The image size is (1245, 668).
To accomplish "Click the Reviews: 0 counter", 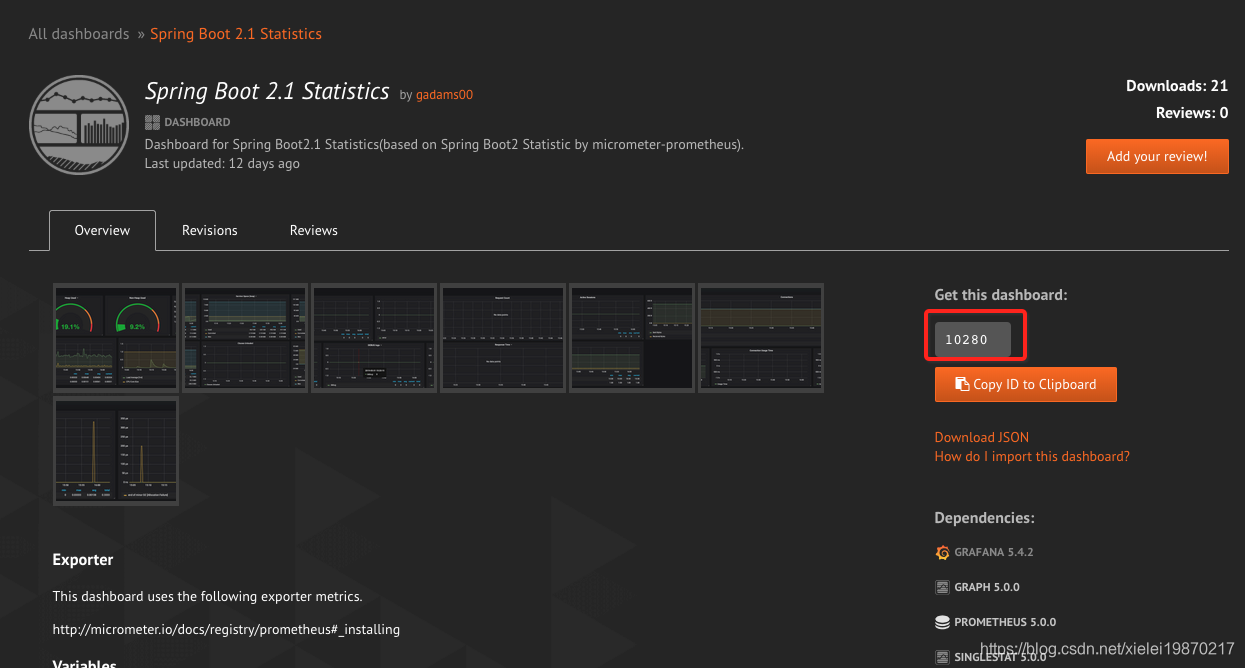I will click(x=1192, y=113).
